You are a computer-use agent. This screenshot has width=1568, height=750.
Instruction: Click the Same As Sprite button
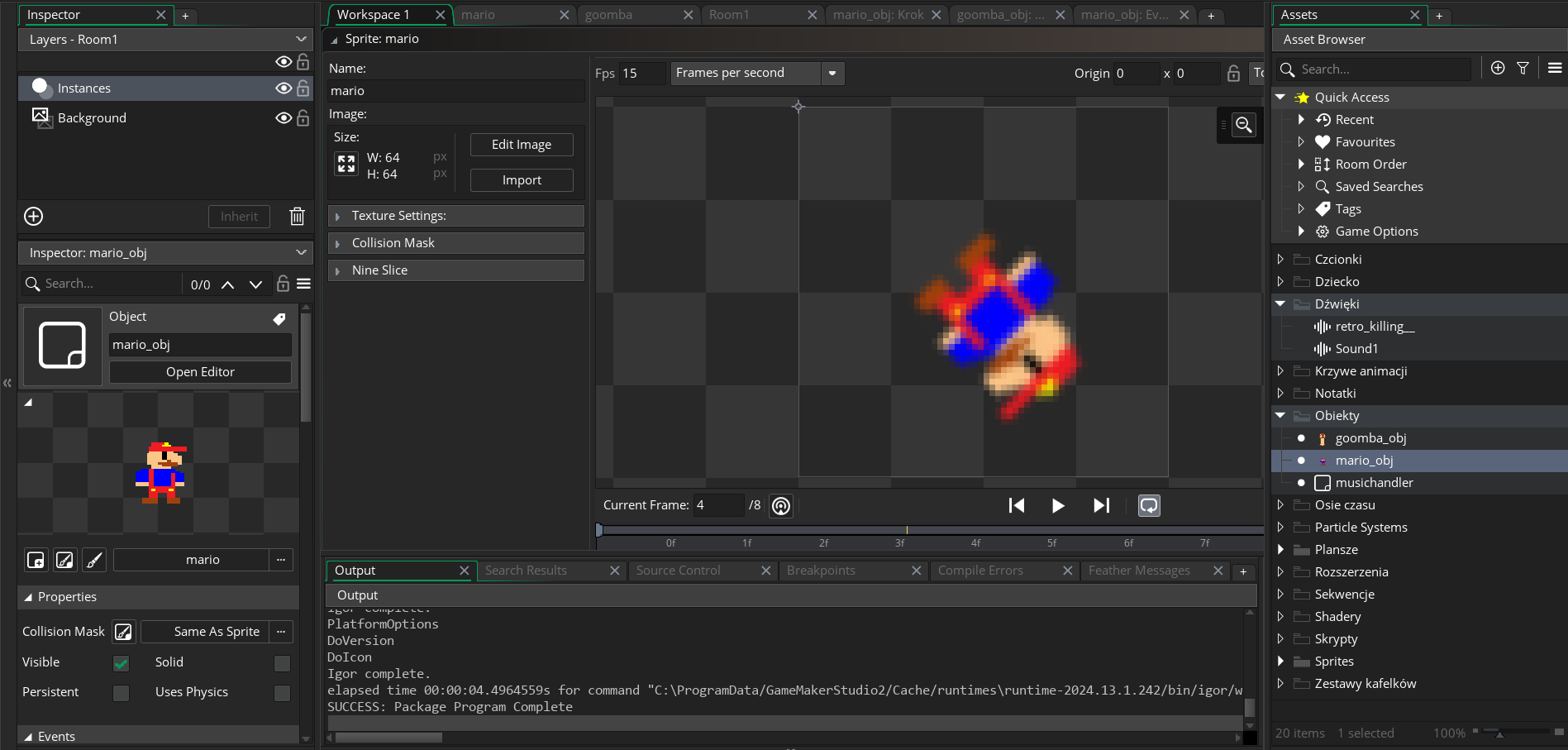[x=205, y=632]
